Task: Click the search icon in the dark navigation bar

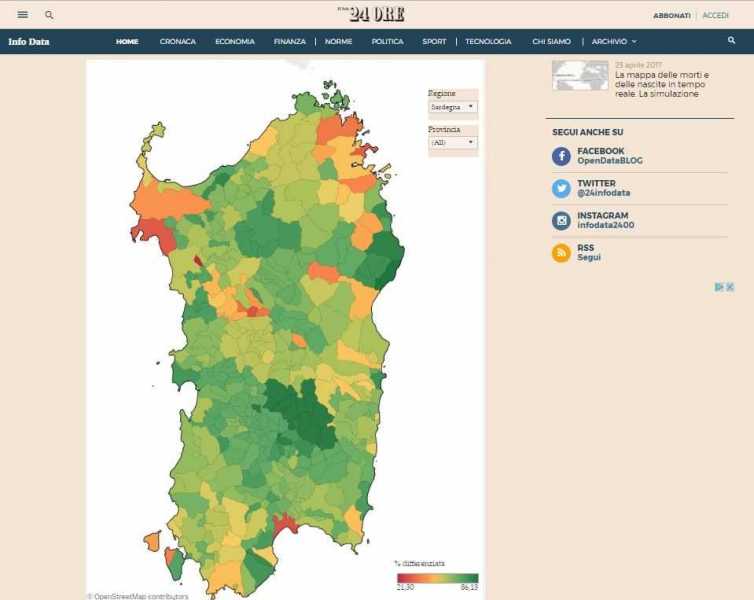Action: tap(731, 41)
